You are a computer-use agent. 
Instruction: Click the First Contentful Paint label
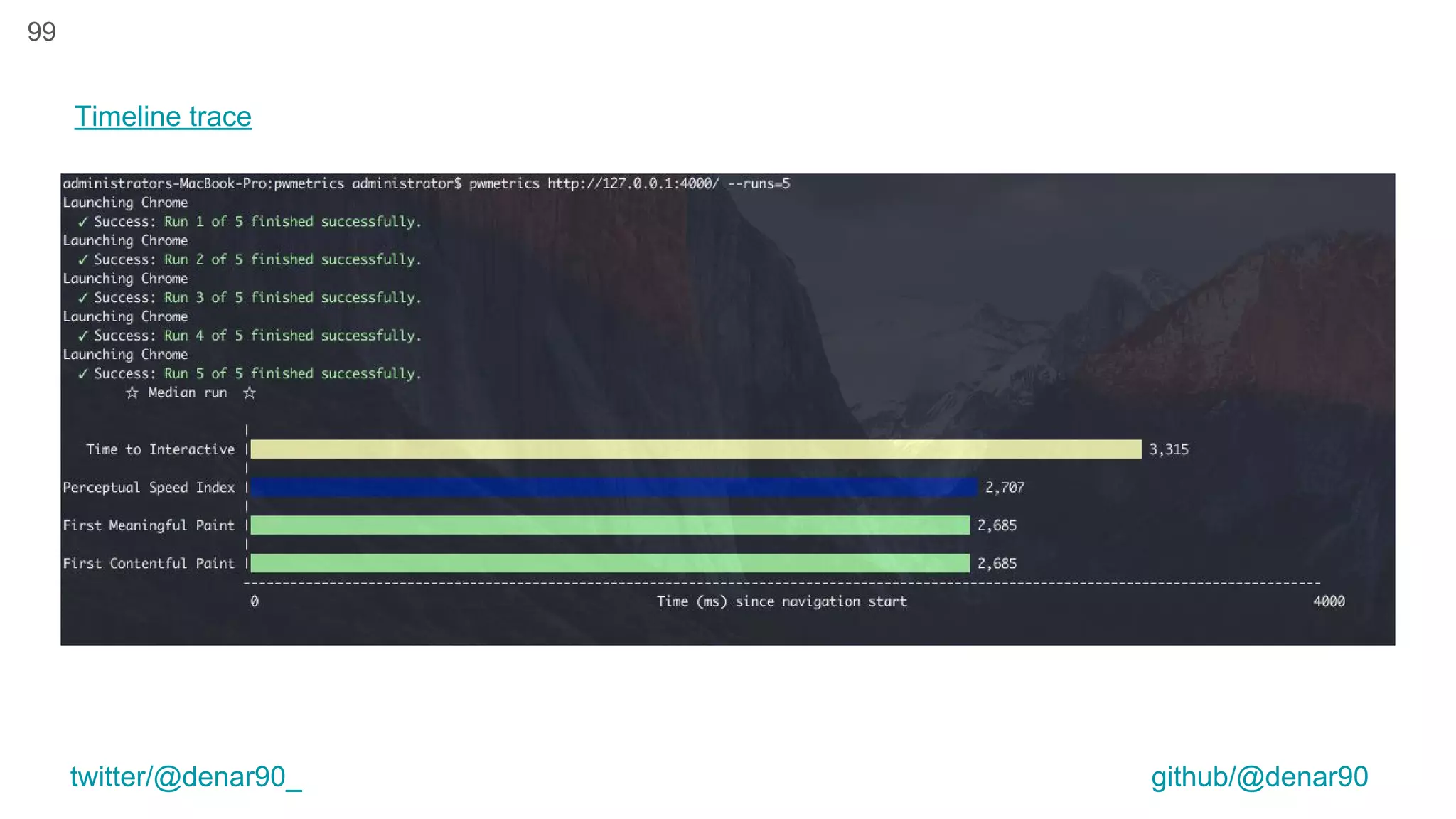tap(149, 563)
